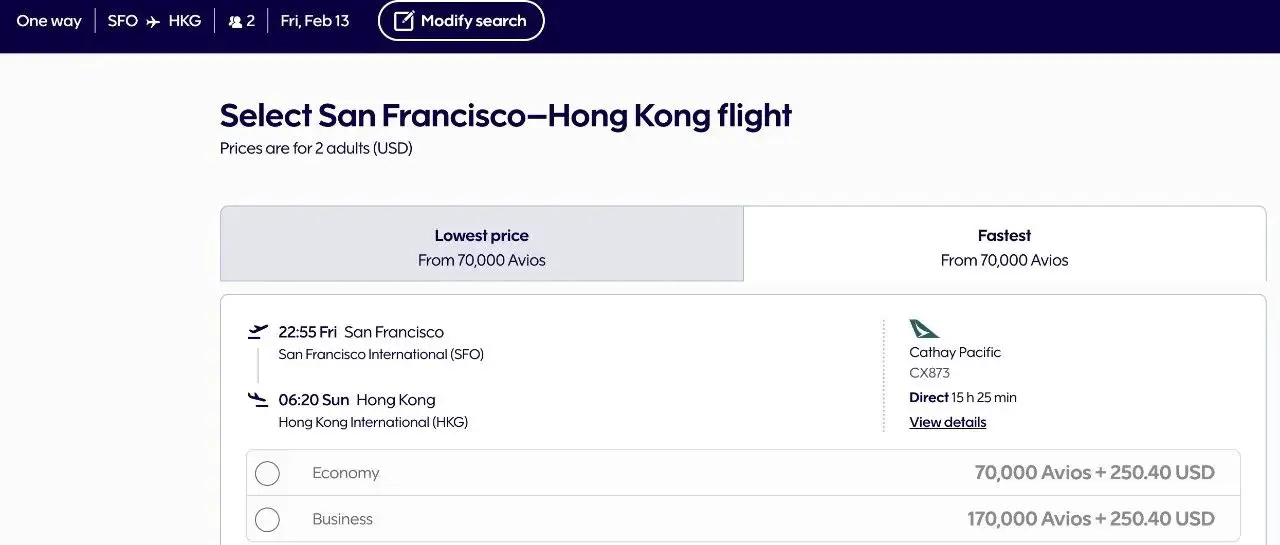The image size is (1280, 545).
Task: Click the Economy price 70,000 Avios + 250.40 USD
Action: point(1094,473)
